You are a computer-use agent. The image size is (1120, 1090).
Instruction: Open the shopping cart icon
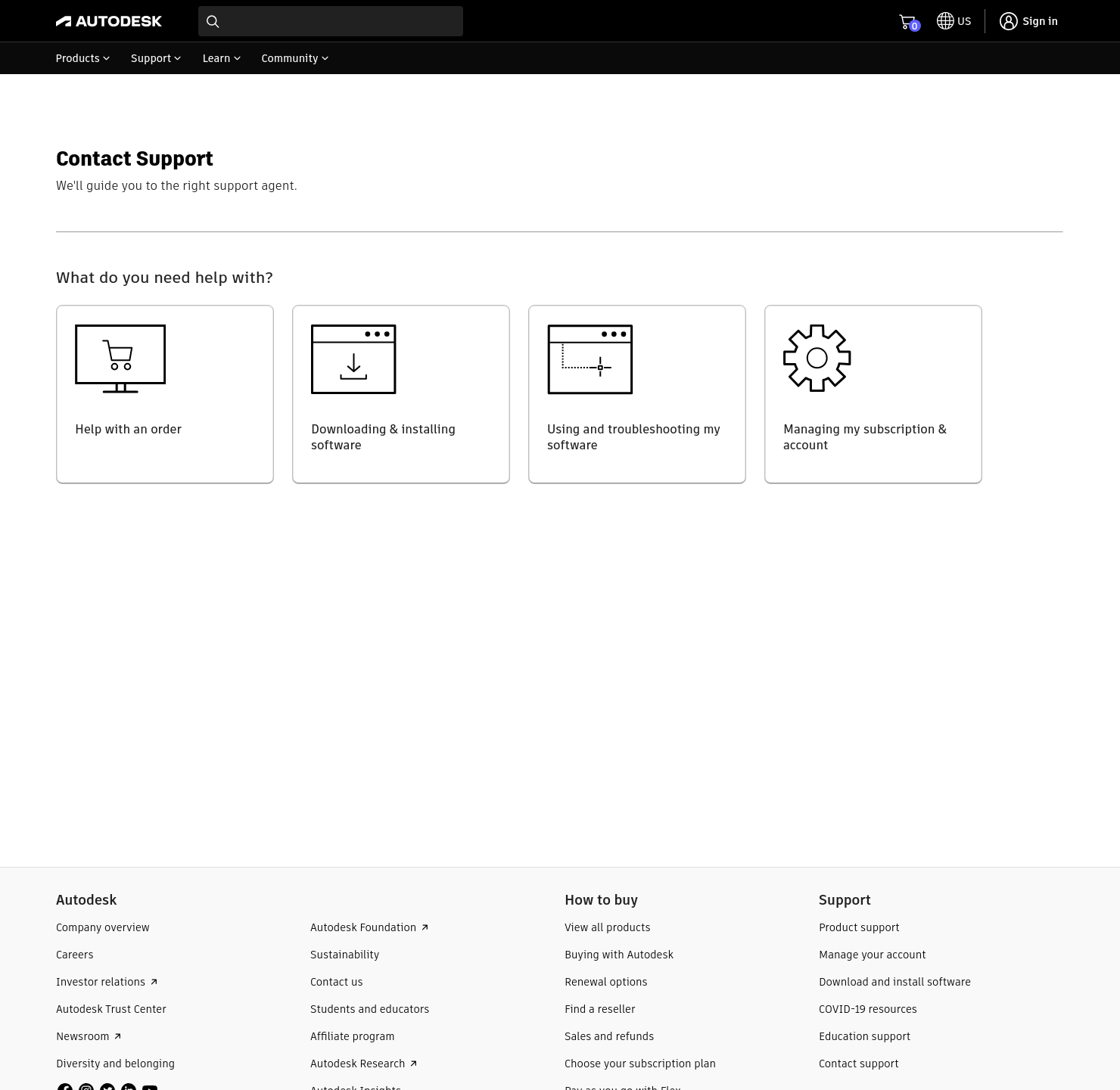(907, 21)
